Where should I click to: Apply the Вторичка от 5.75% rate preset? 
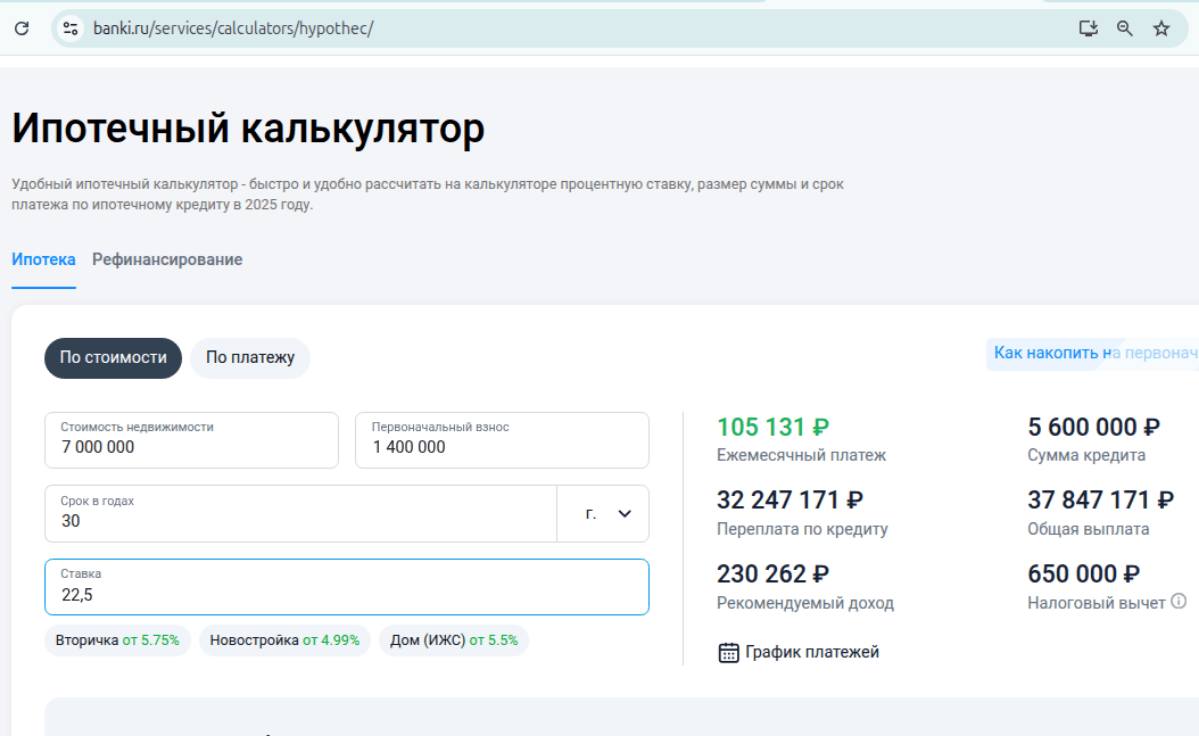coord(117,641)
